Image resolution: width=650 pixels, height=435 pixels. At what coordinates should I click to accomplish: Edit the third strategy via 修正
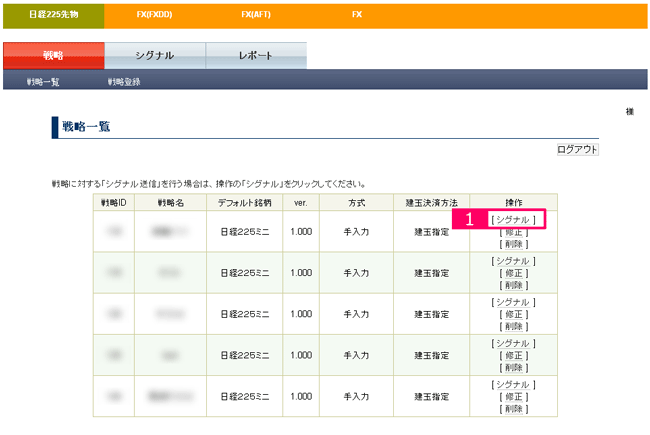(x=514, y=314)
